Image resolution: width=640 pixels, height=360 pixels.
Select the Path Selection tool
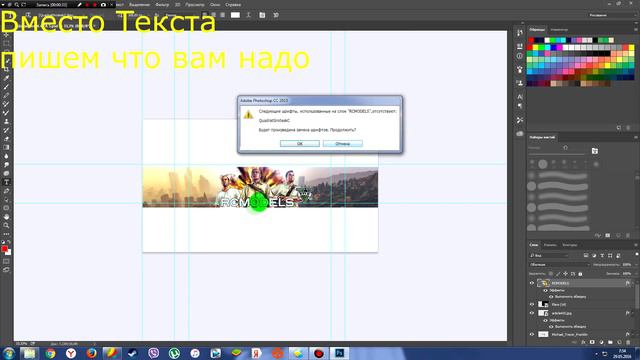click(x=6, y=200)
